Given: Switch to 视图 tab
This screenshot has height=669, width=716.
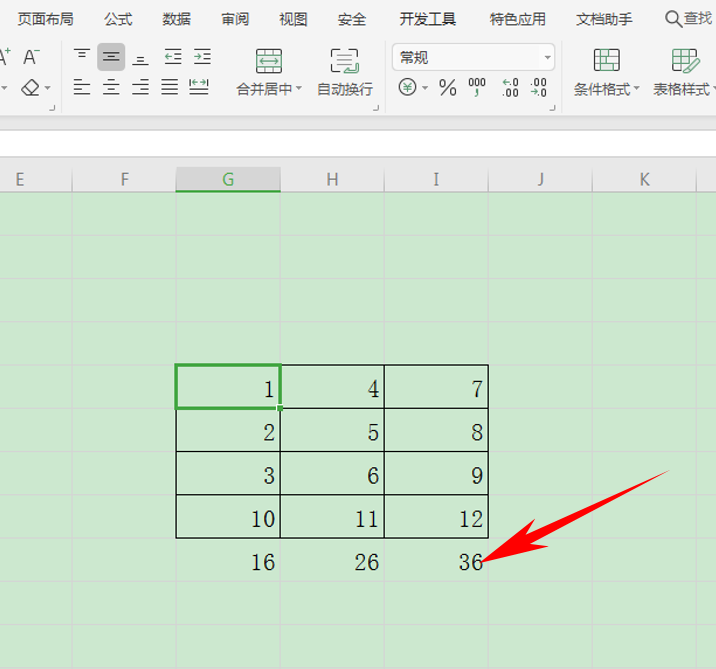Looking at the screenshot, I should [293, 19].
